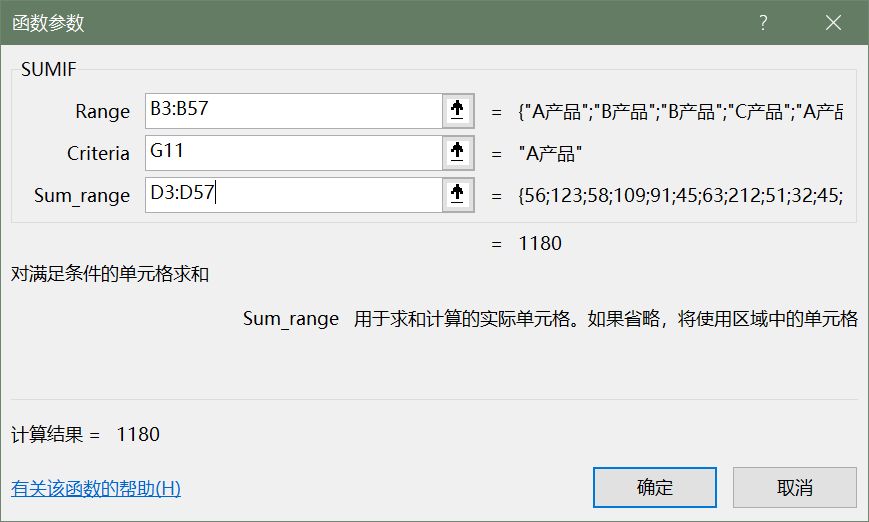Collapse dialog using Range selector arrow icon
The width and height of the screenshot is (869, 522).
457,111
